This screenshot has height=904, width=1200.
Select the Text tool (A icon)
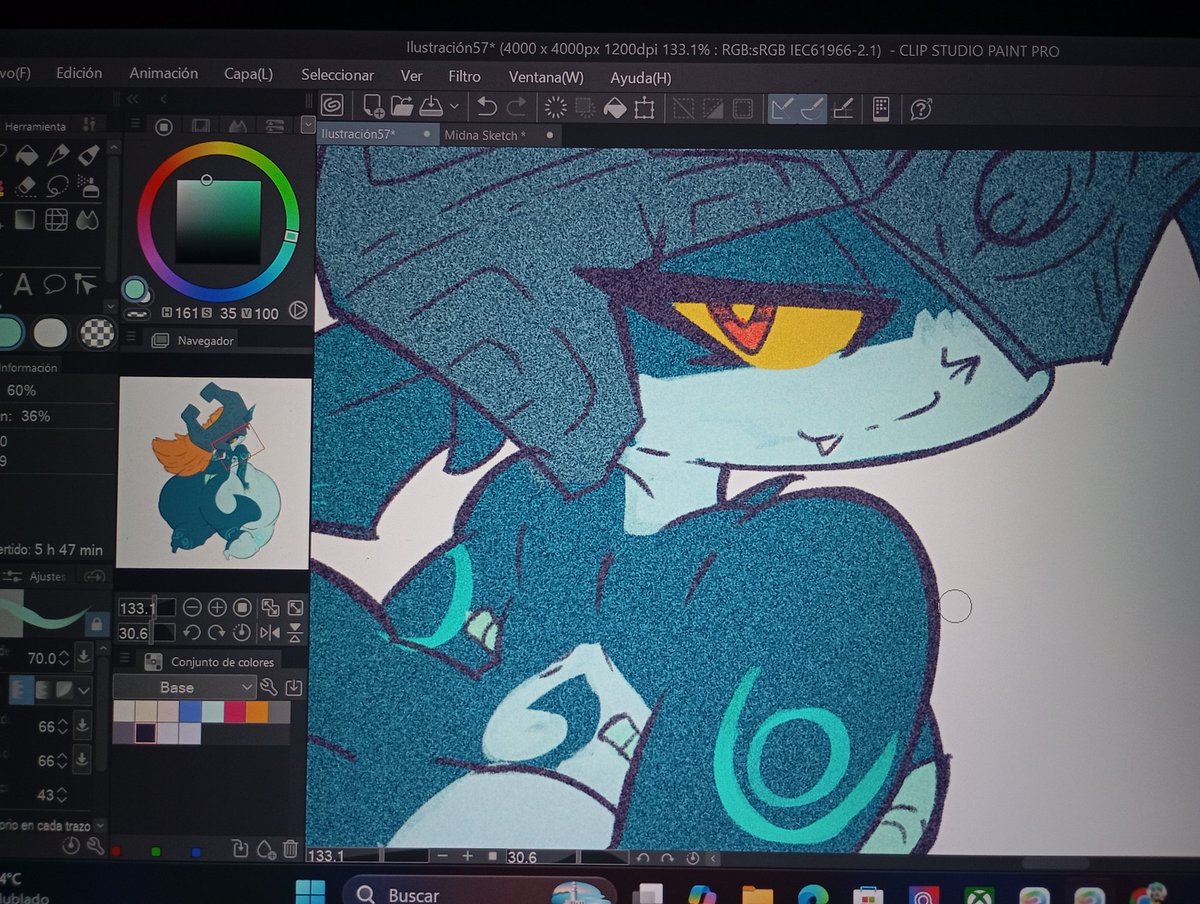click(x=22, y=285)
